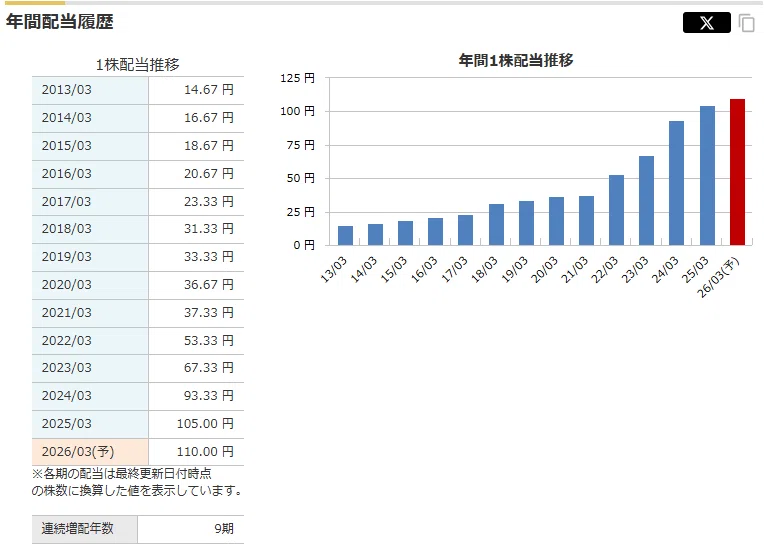Click the 連続増配年数 label cell

(85, 529)
